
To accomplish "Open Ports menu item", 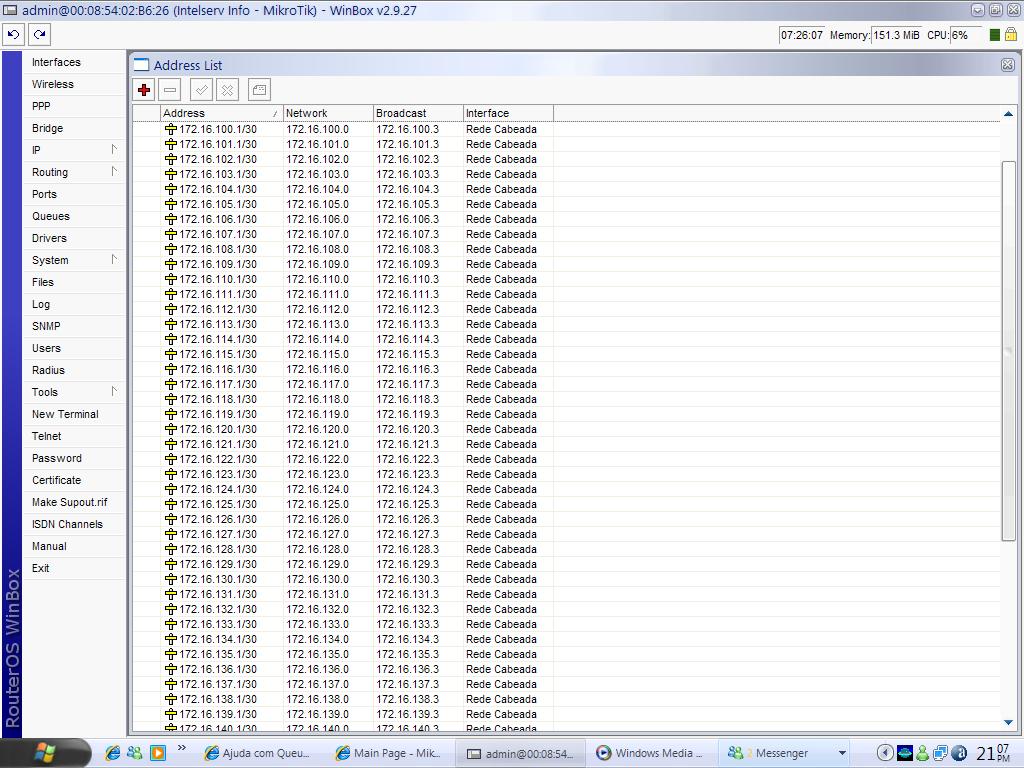I will point(74,194).
